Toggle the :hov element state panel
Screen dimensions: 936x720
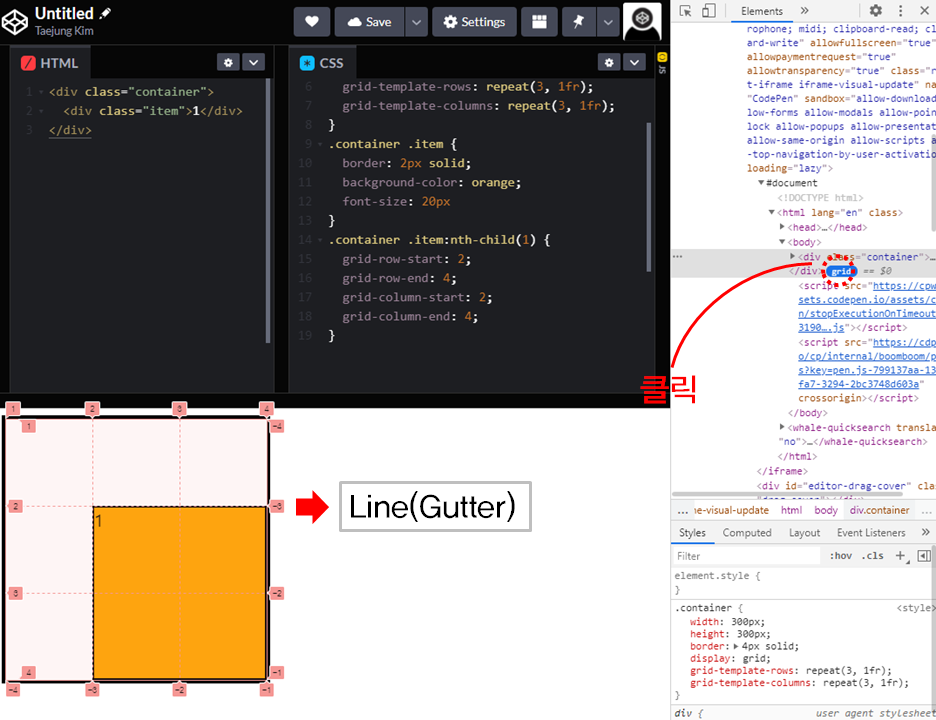click(x=840, y=556)
